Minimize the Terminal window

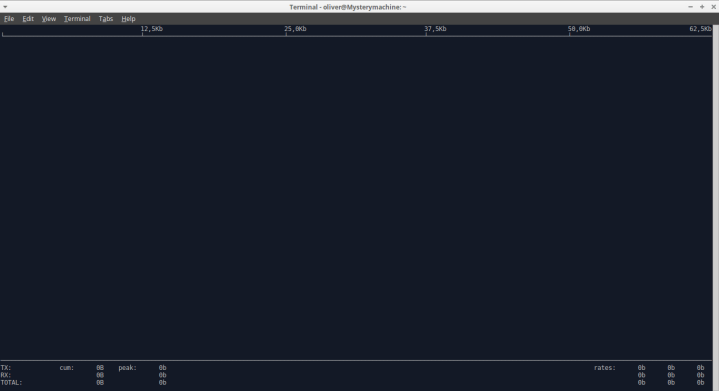click(x=690, y=7)
